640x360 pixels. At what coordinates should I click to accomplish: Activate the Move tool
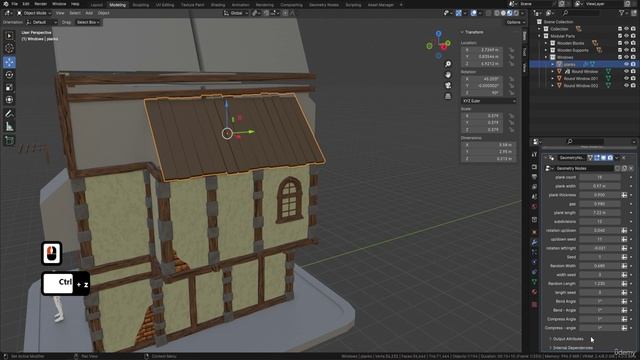coord(9,62)
